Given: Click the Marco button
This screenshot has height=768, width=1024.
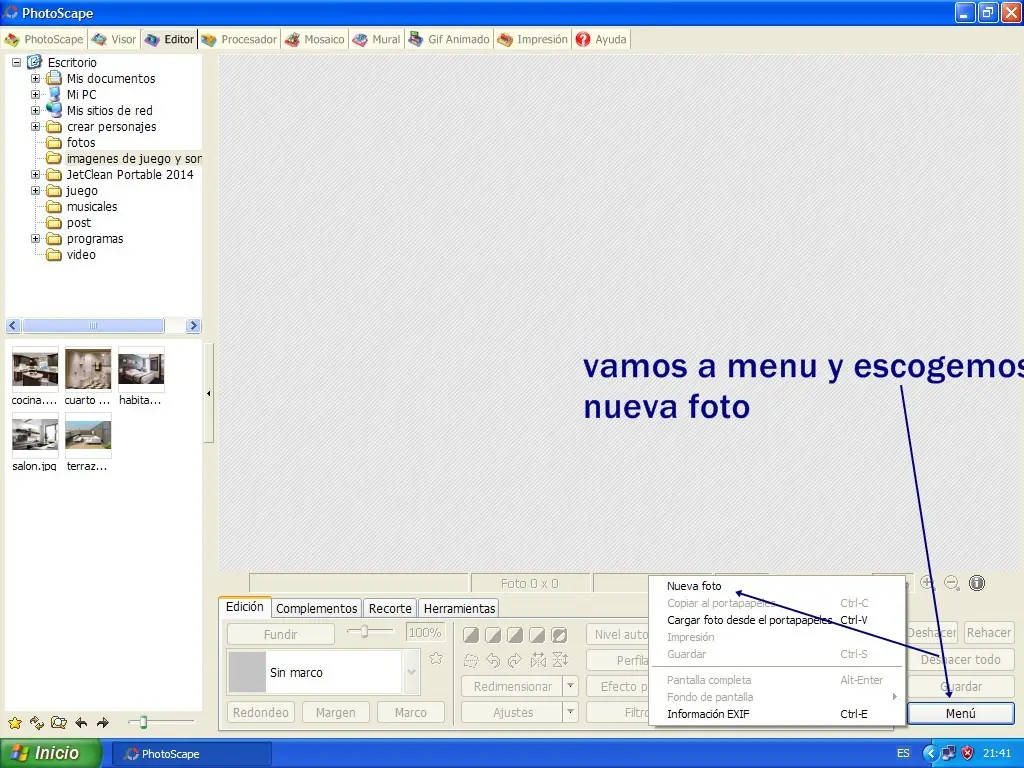Looking at the screenshot, I should pos(411,712).
